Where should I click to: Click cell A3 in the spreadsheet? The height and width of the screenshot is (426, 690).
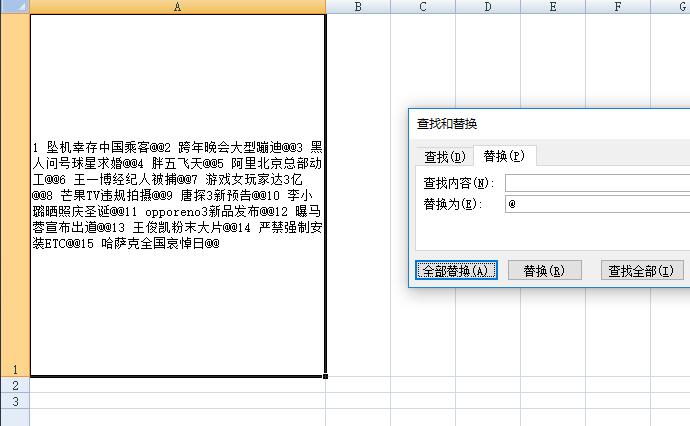pos(178,401)
